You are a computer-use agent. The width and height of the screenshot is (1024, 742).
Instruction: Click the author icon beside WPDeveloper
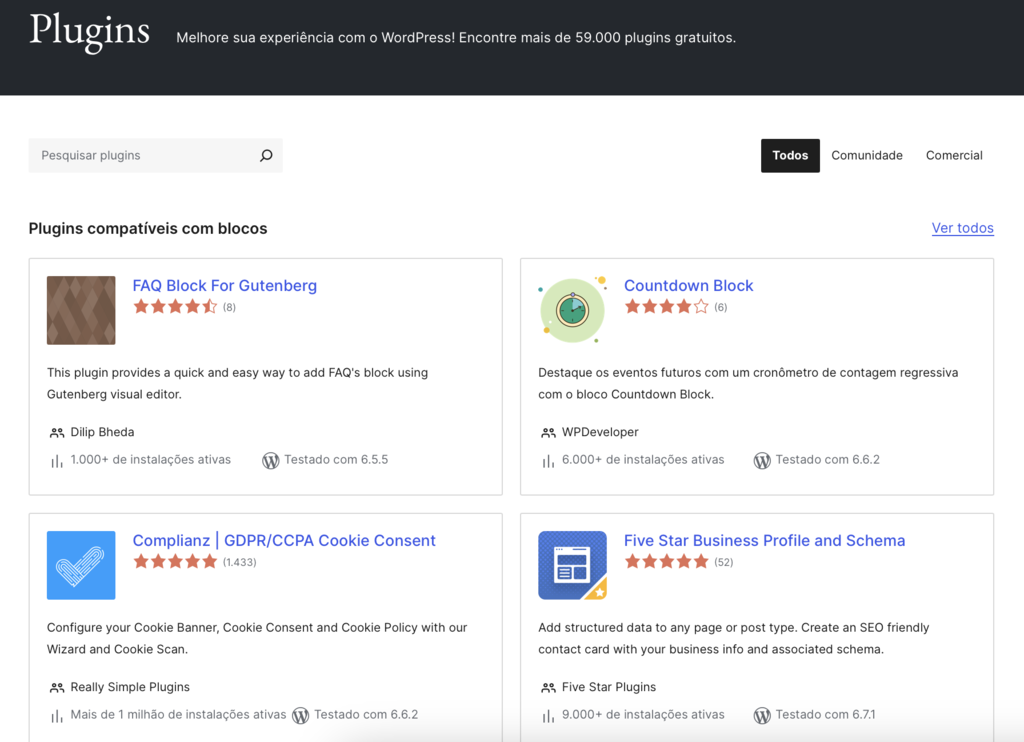[x=547, y=432]
